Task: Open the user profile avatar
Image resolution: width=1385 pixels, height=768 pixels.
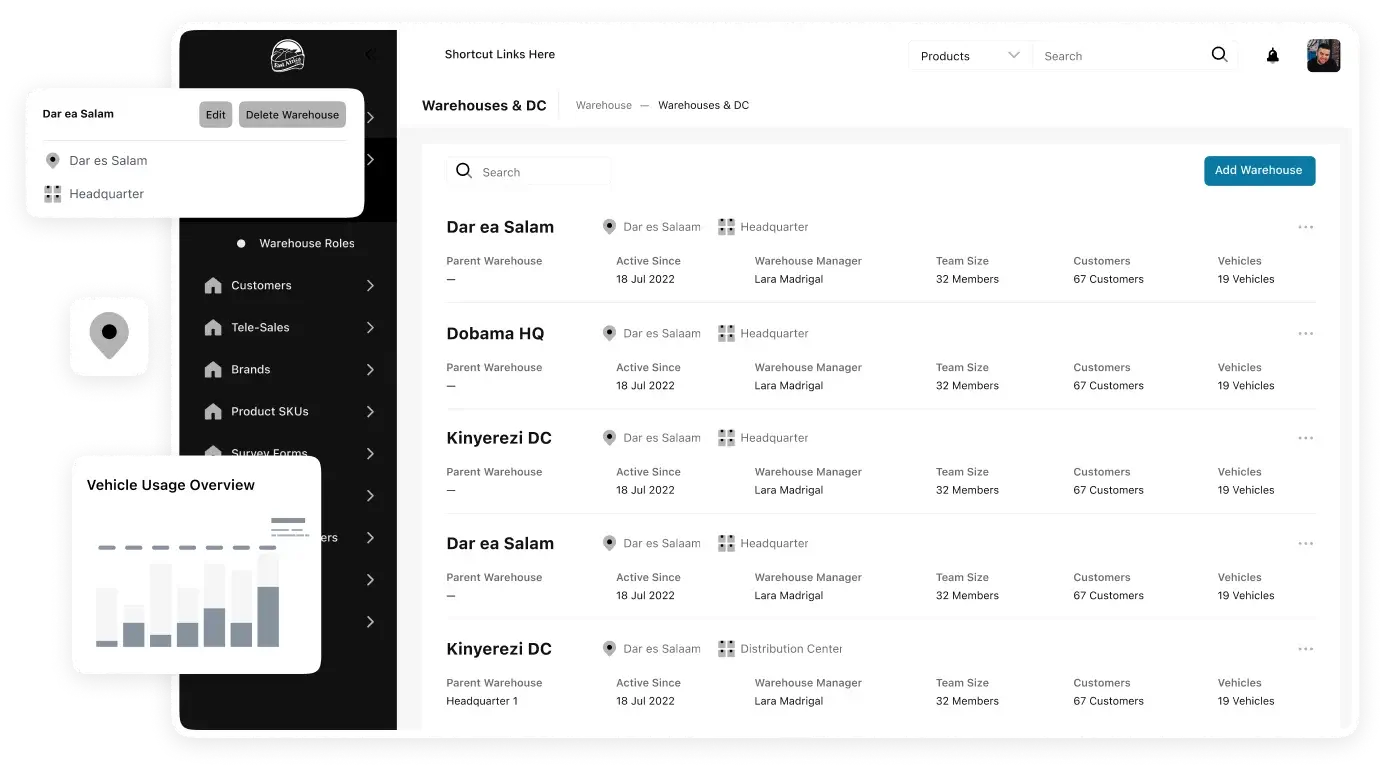Action: tap(1323, 56)
